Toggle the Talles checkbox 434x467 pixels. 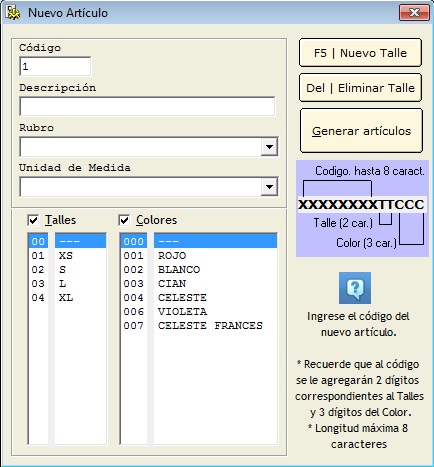click(33, 220)
